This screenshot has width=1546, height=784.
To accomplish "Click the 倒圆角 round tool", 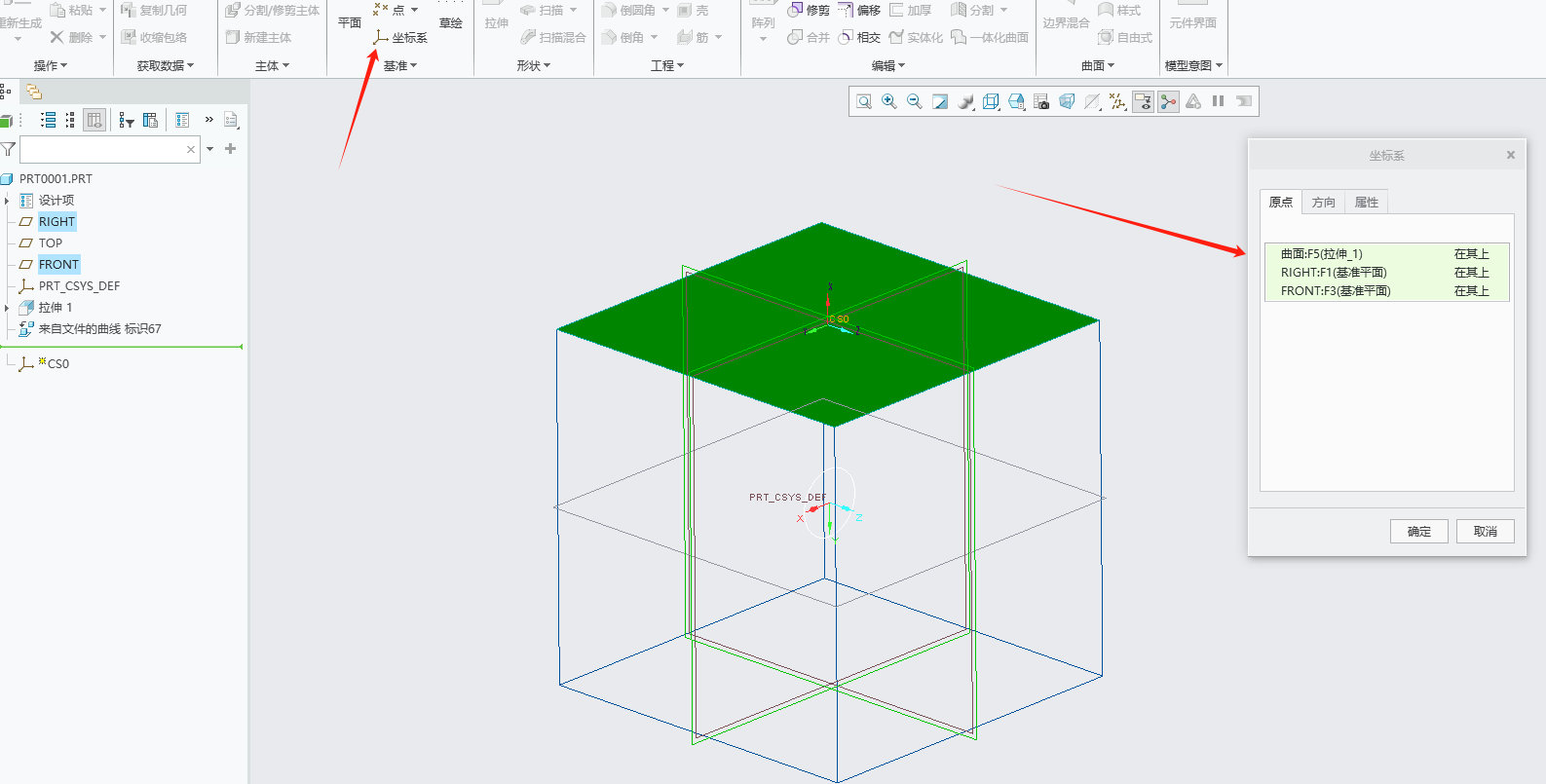I will click(628, 10).
